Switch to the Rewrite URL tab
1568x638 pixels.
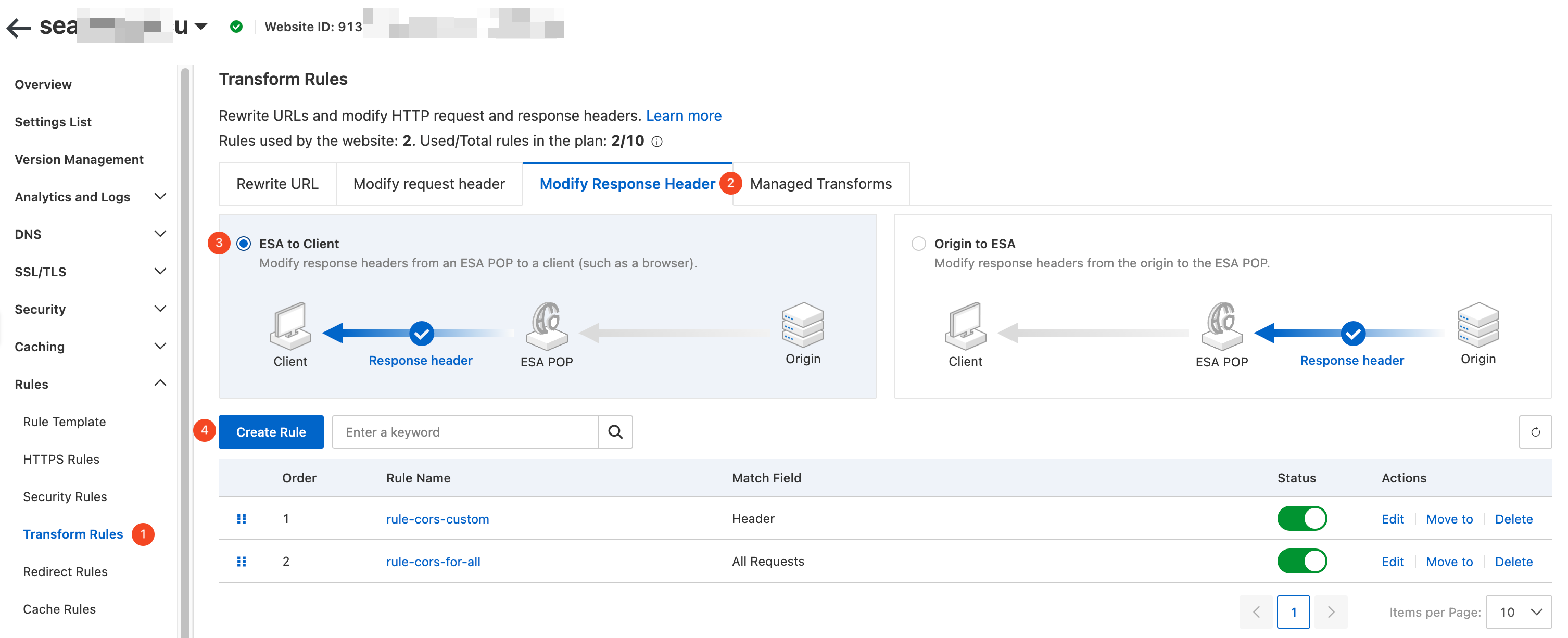[277, 184]
